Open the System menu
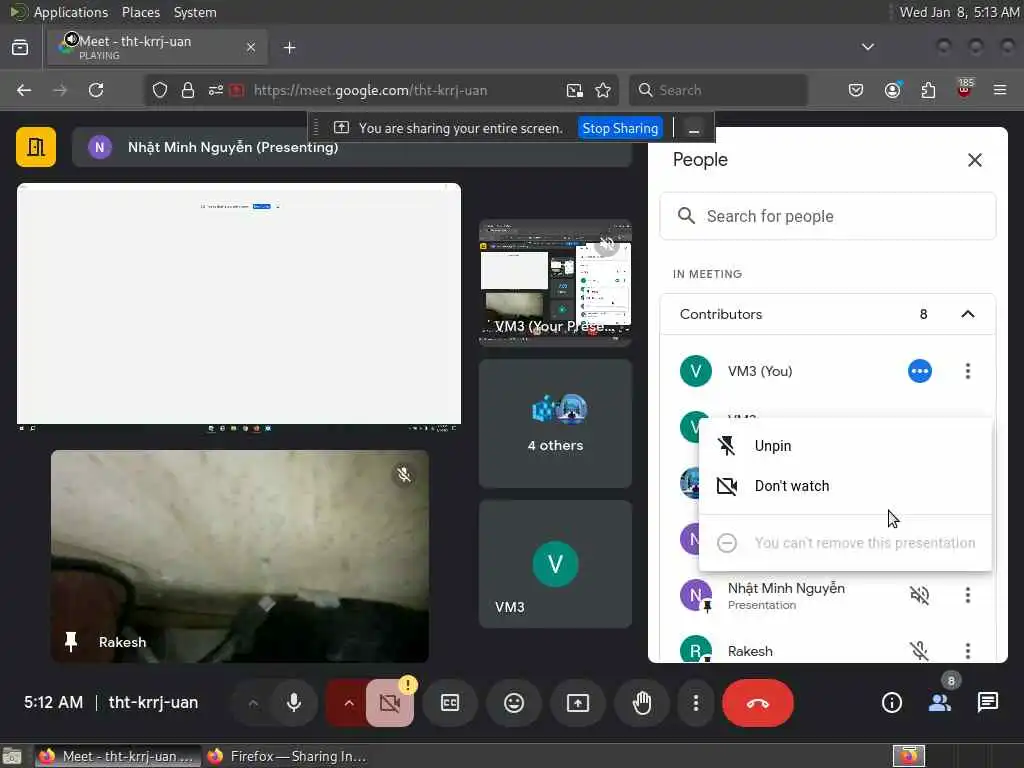The height and width of the screenshot is (768, 1024). pos(195,12)
